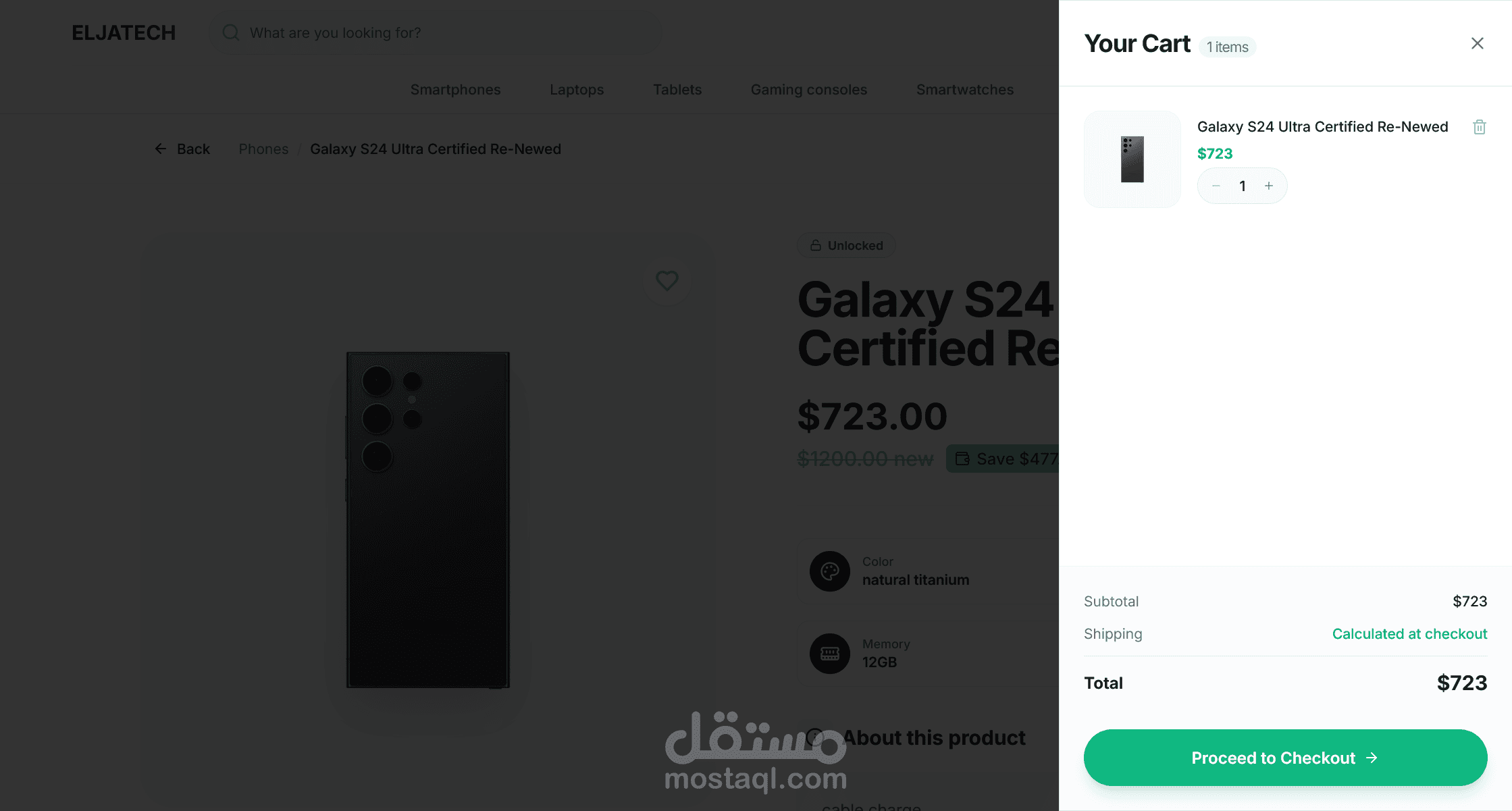
Task: Increase cart quantity with plus button
Action: tap(1269, 186)
